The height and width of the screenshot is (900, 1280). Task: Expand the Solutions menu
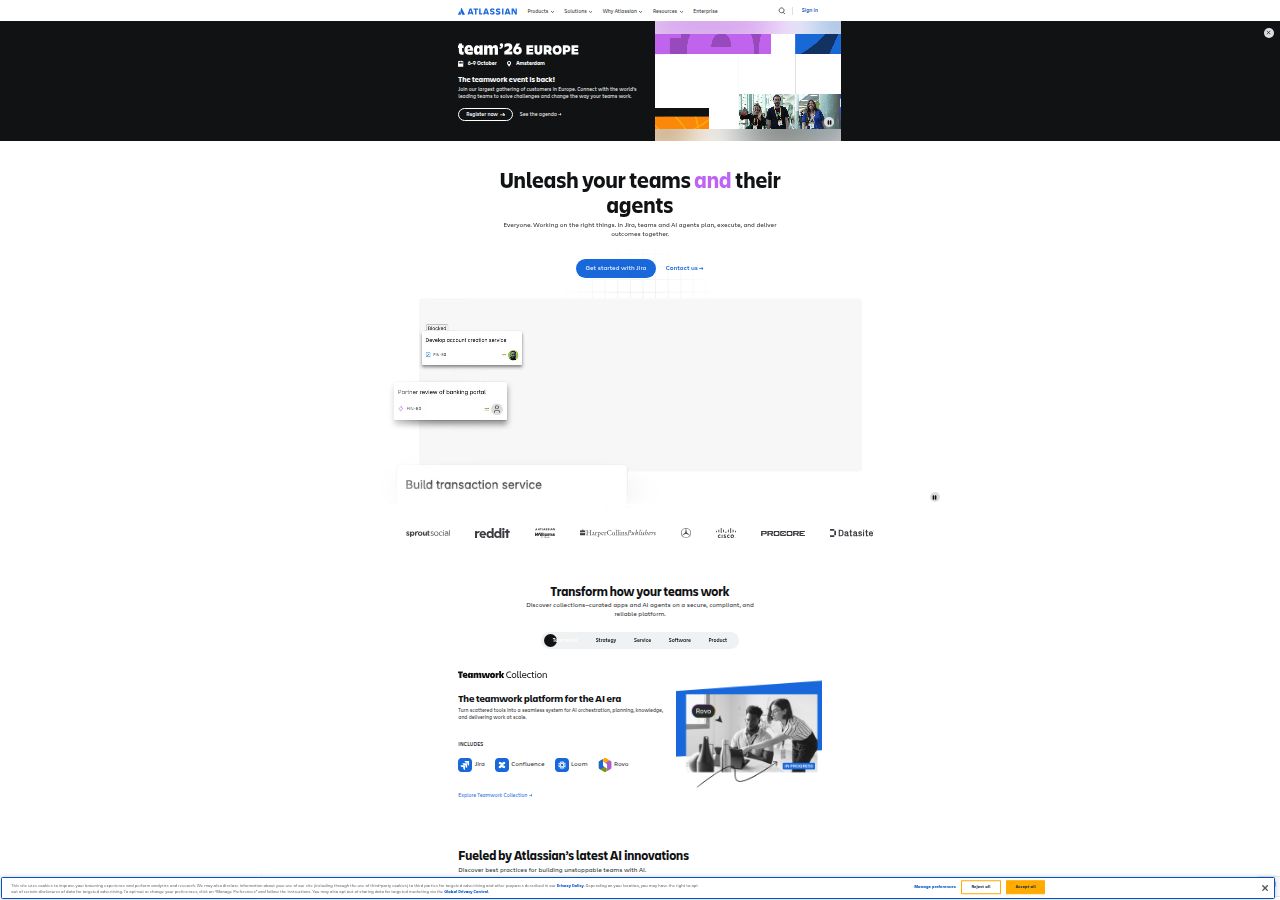pos(578,11)
